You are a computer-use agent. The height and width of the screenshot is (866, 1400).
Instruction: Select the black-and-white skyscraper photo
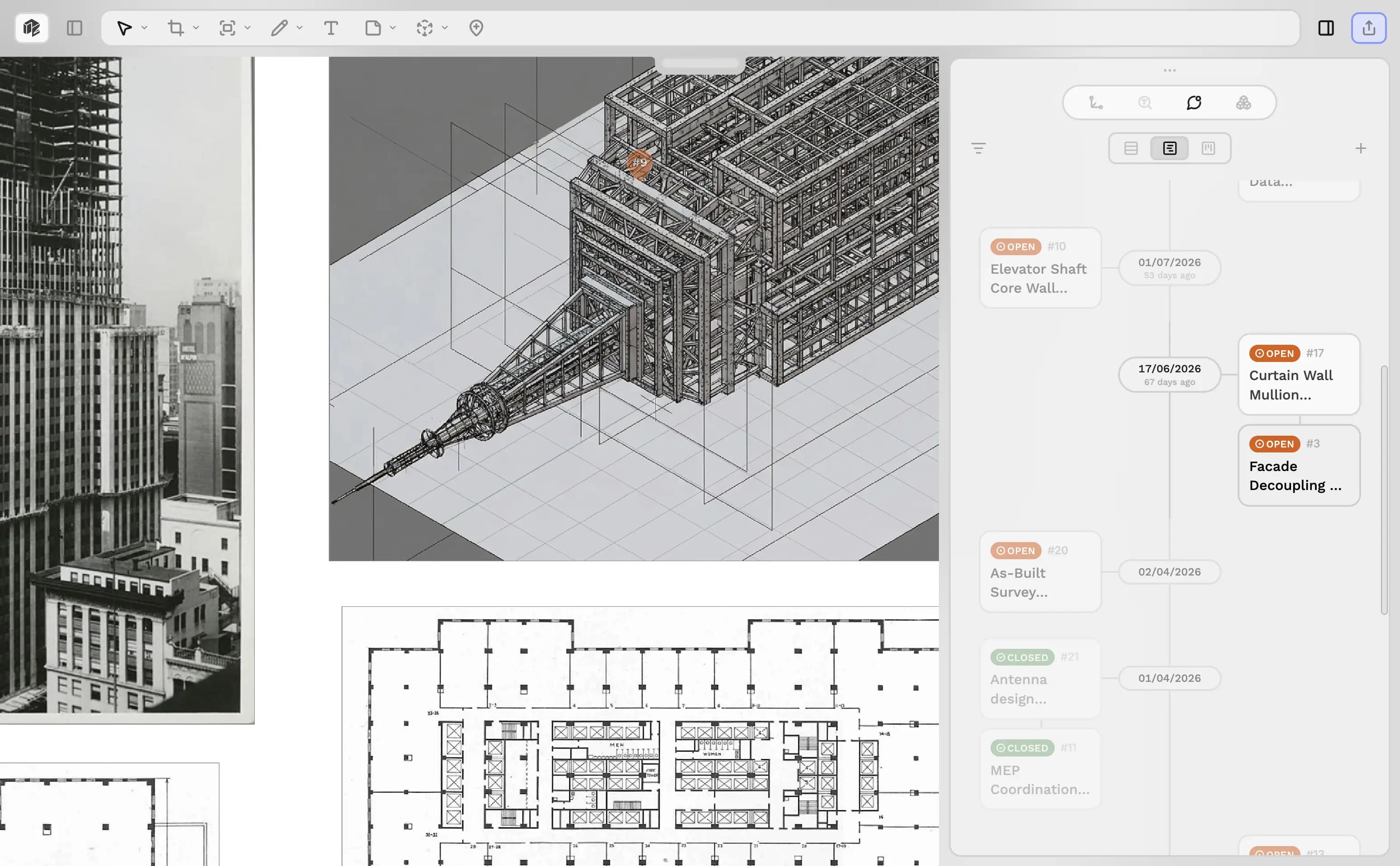pos(127,390)
